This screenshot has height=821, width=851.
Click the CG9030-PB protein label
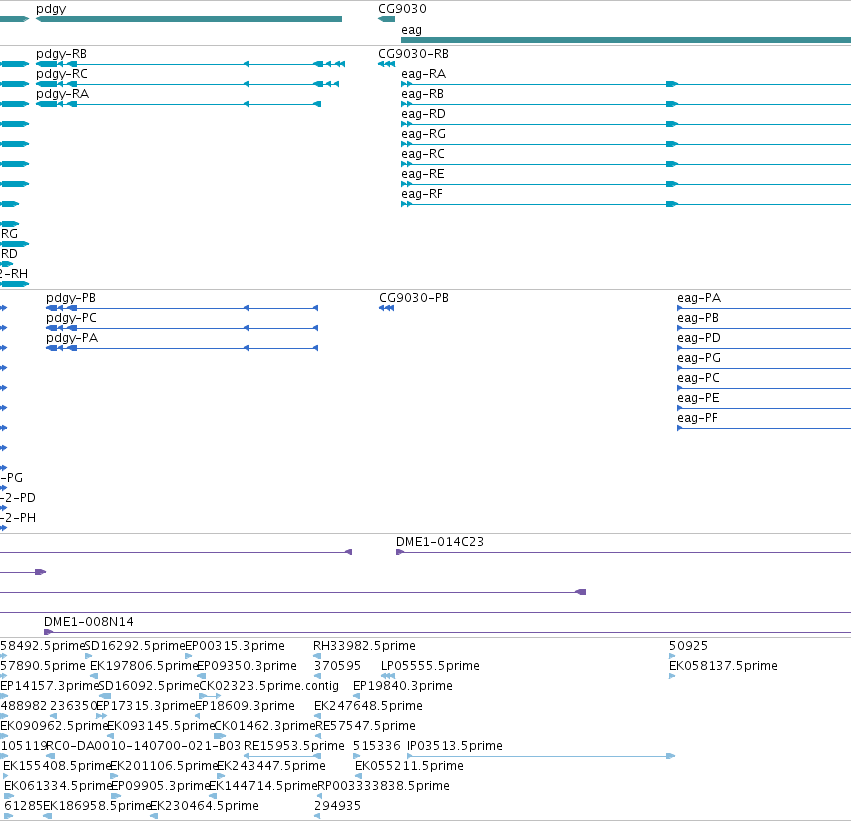414,298
